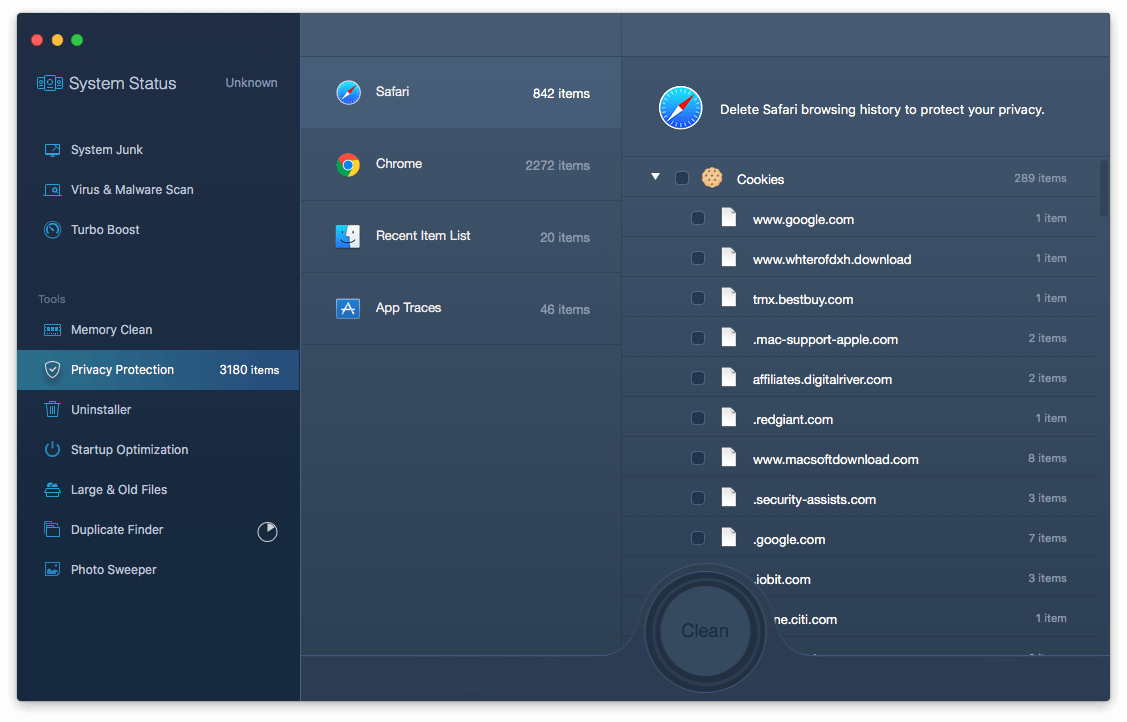Tick the affiliates.digitalriver.com checkbox
Viewport: 1127px width, 722px height.
click(698, 378)
